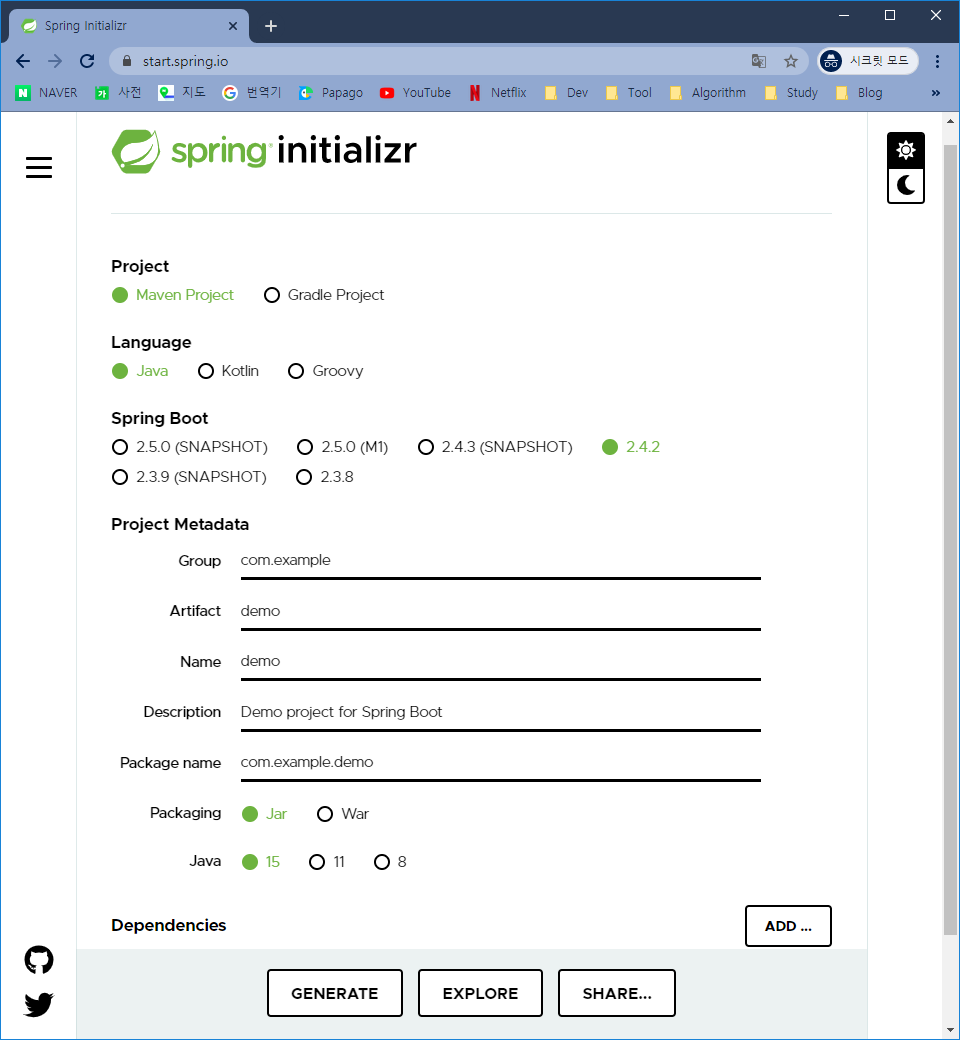
Task: Open the YouTube bookmark
Action: [x=415, y=93]
